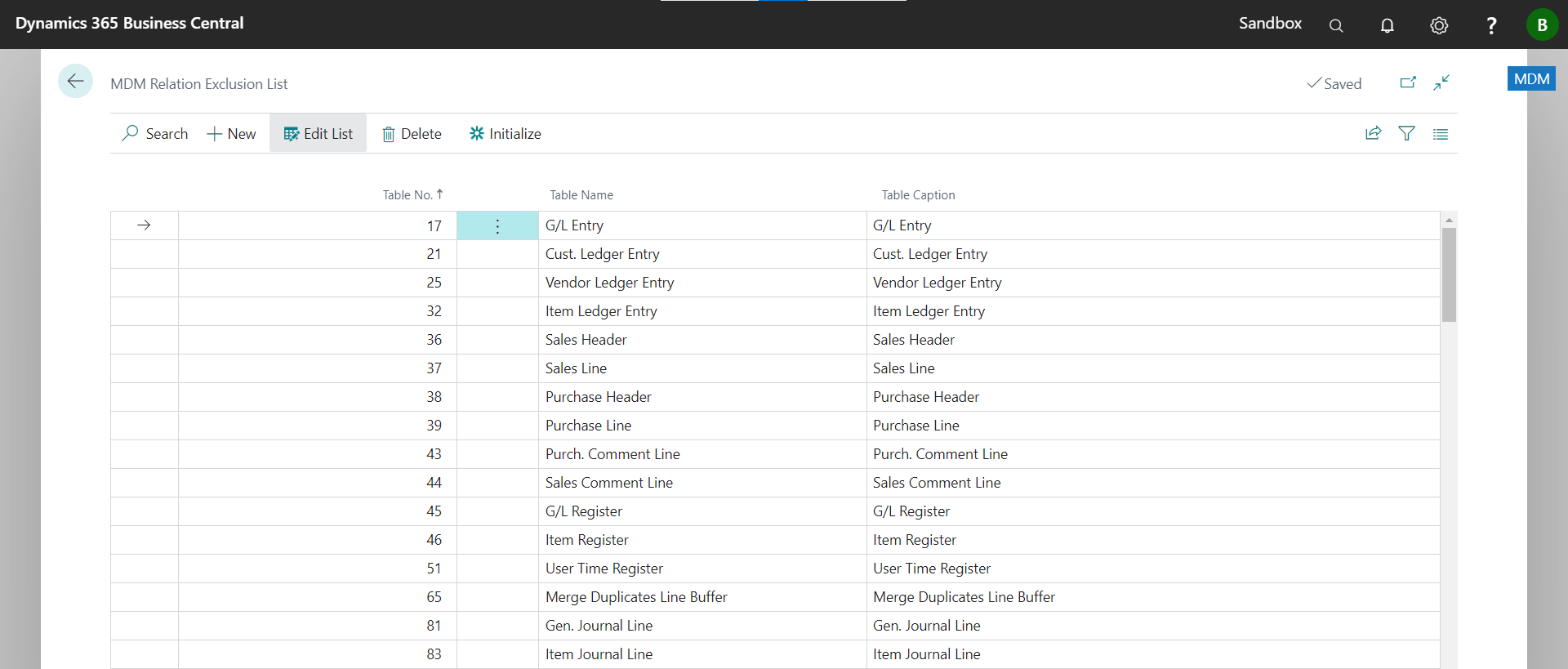Open the help question mark

[x=1491, y=25]
